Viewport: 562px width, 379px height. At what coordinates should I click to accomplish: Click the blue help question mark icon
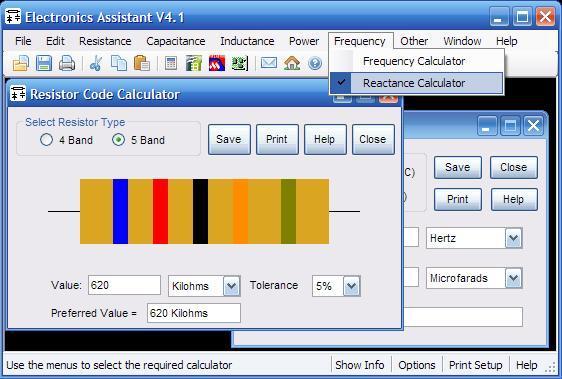pyautogui.click(x=315, y=63)
